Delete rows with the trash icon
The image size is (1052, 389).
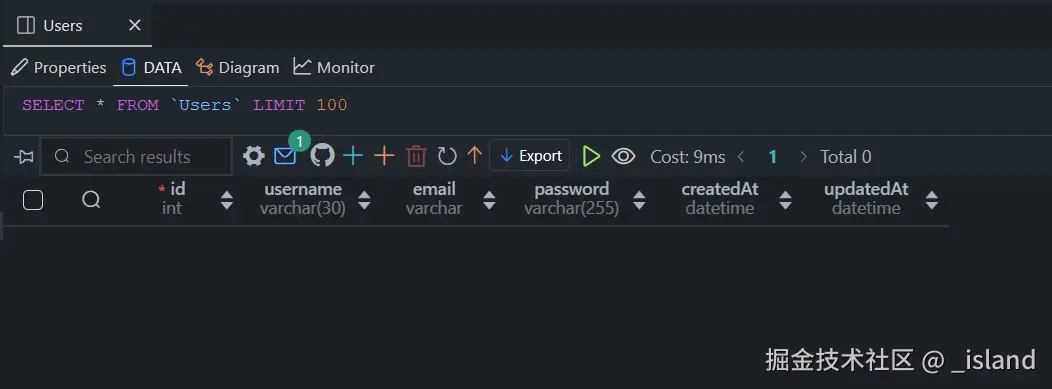[417, 156]
